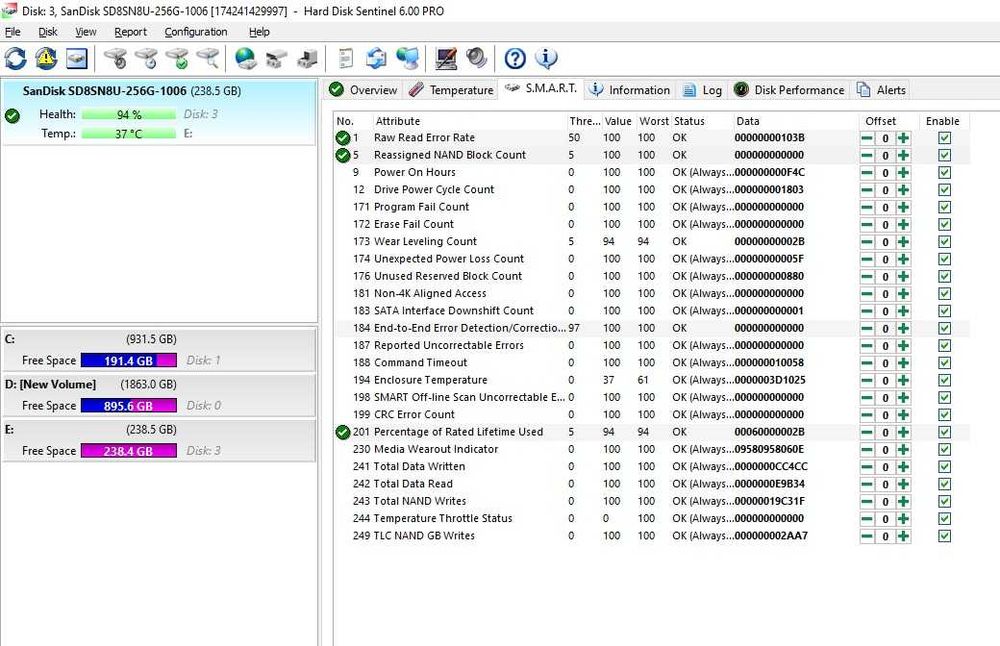Select the Total NAND Writes attribute row
This screenshot has height=646, width=1000.
652,501
